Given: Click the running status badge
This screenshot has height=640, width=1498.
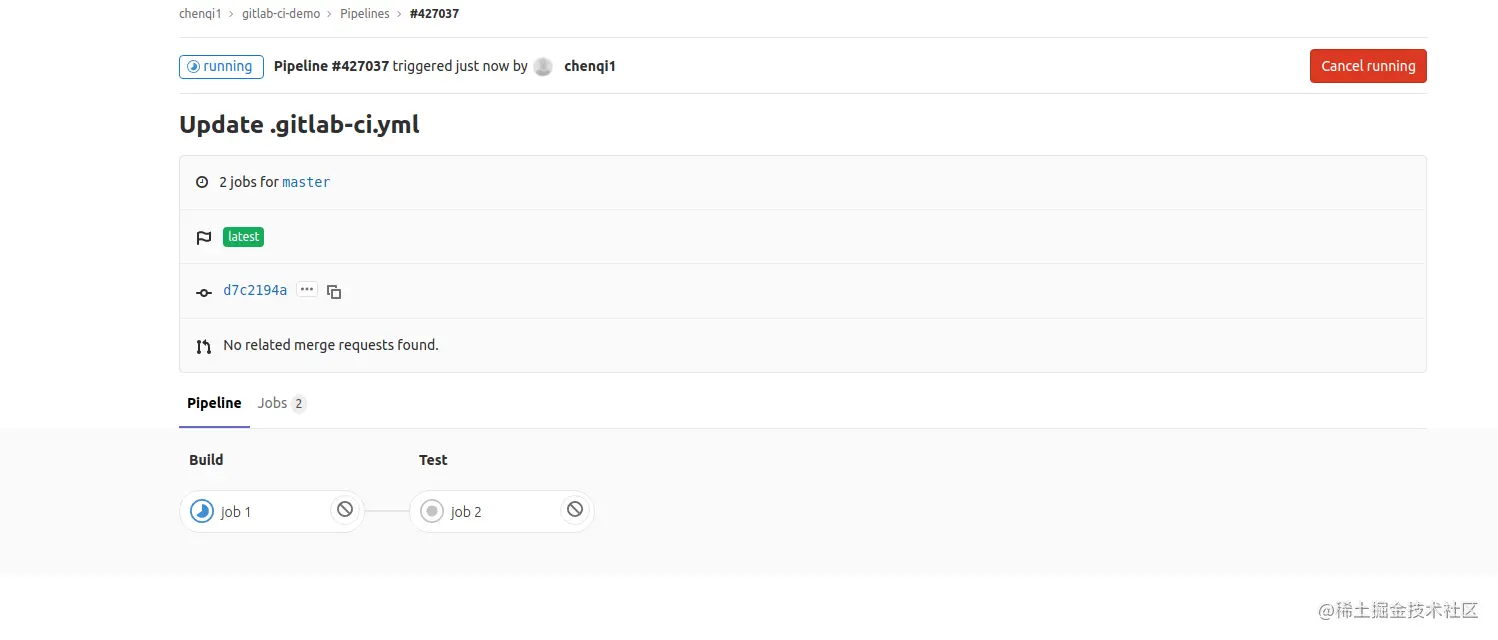Looking at the screenshot, I should [x=220, y=66].
